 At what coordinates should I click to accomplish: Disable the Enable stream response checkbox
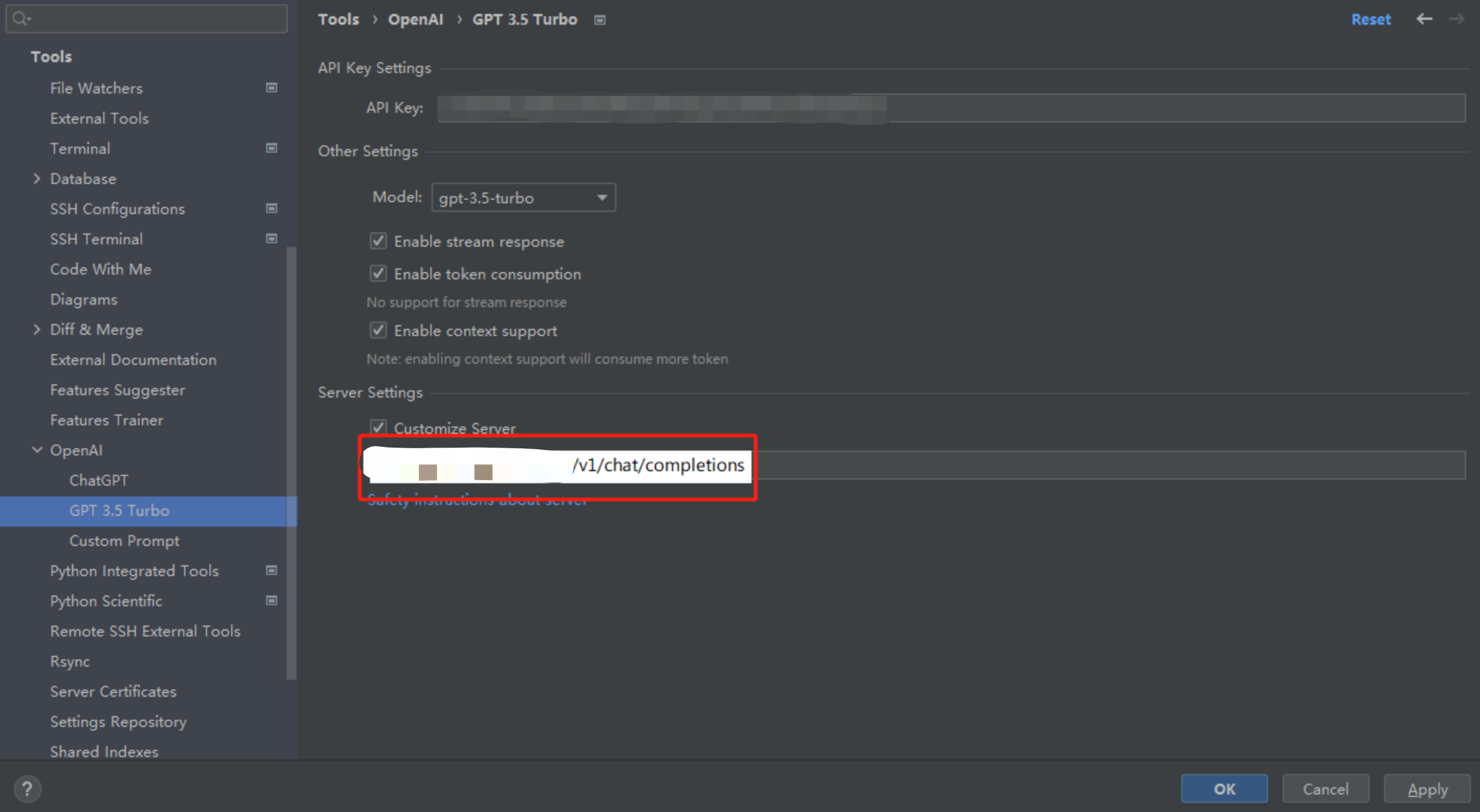378,241
